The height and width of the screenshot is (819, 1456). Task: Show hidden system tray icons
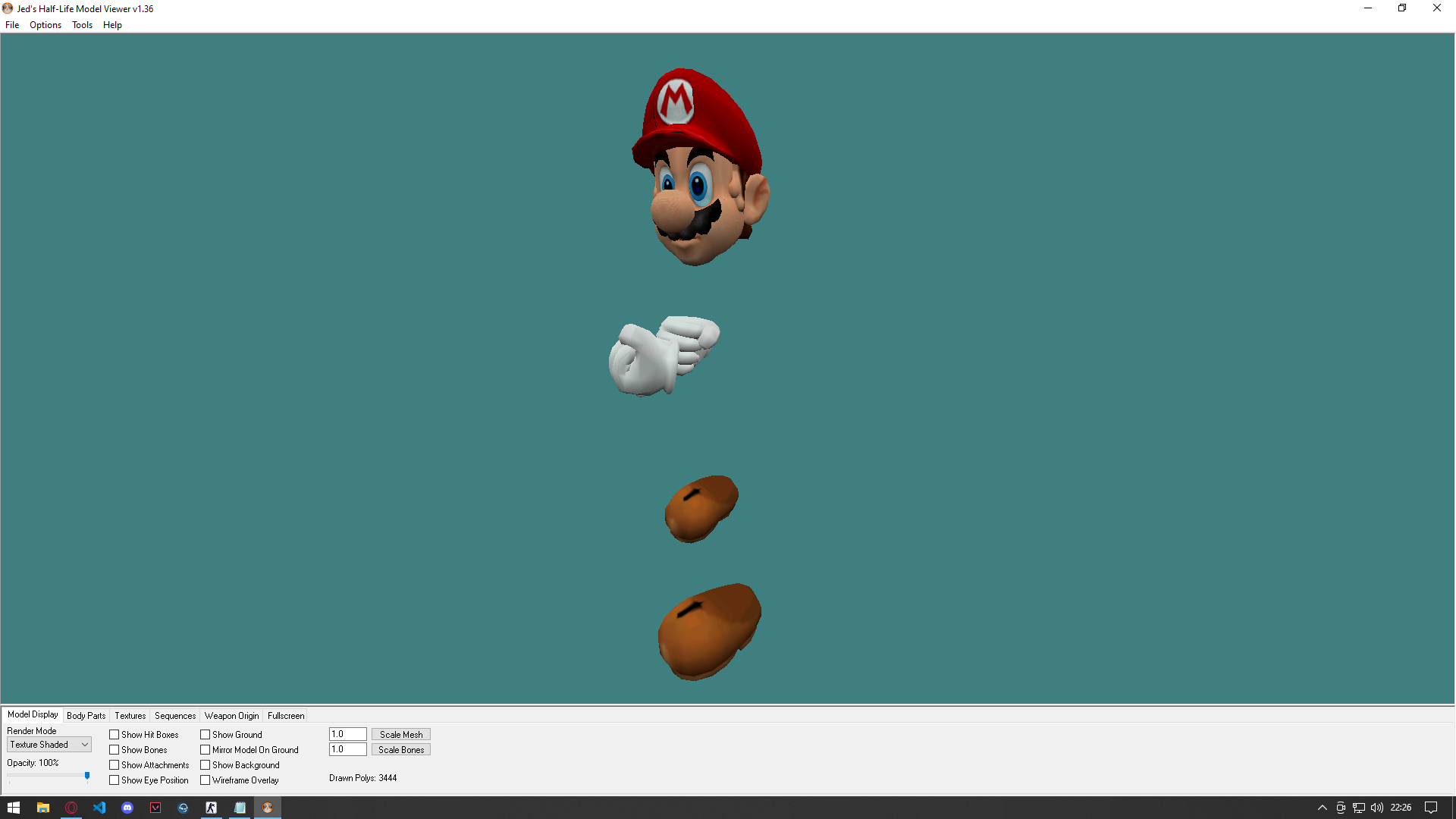(1323, 808)
